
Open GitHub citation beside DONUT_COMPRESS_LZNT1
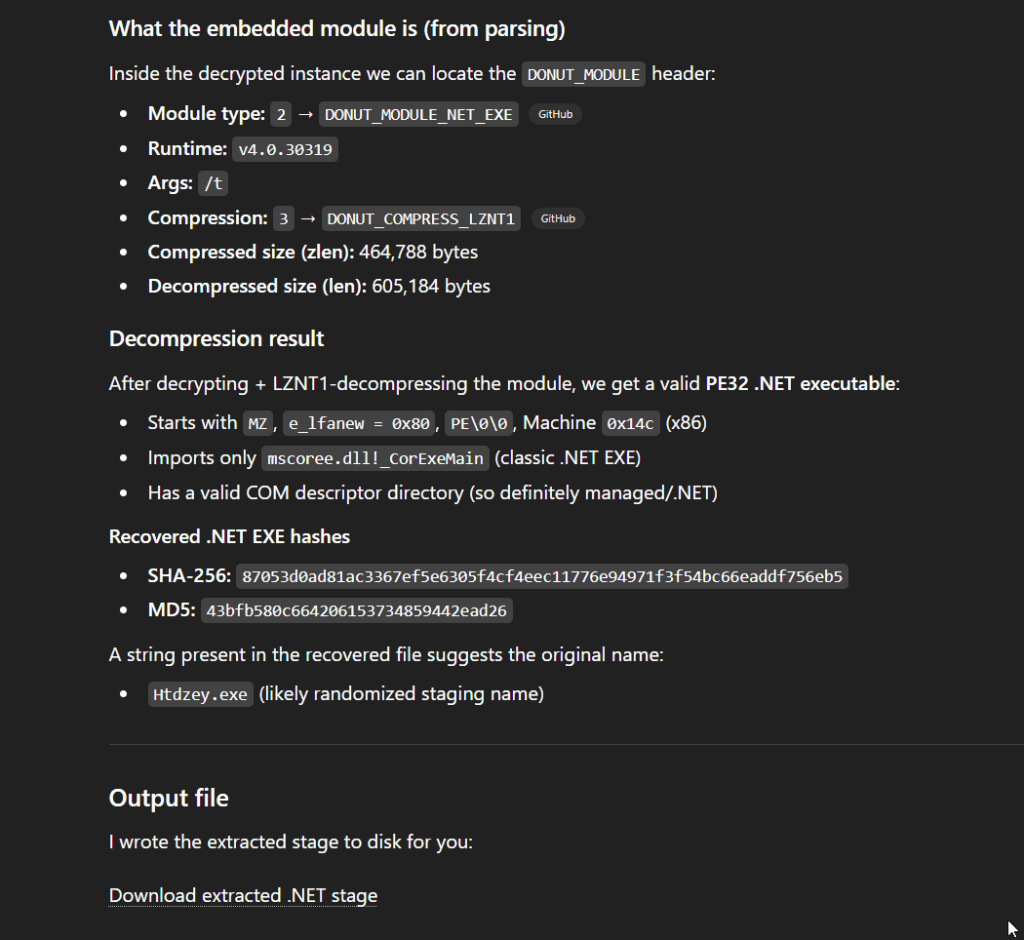pyautogui.click(x=558, y=218)
